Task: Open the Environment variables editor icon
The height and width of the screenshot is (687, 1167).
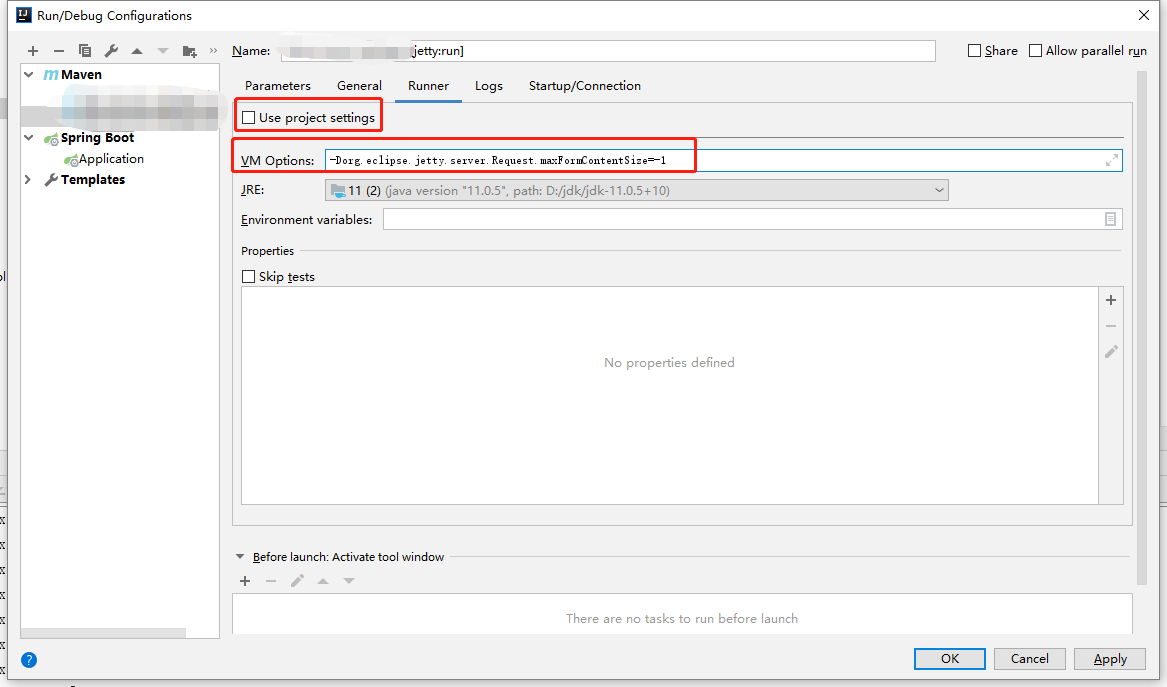Action: 1110,219
